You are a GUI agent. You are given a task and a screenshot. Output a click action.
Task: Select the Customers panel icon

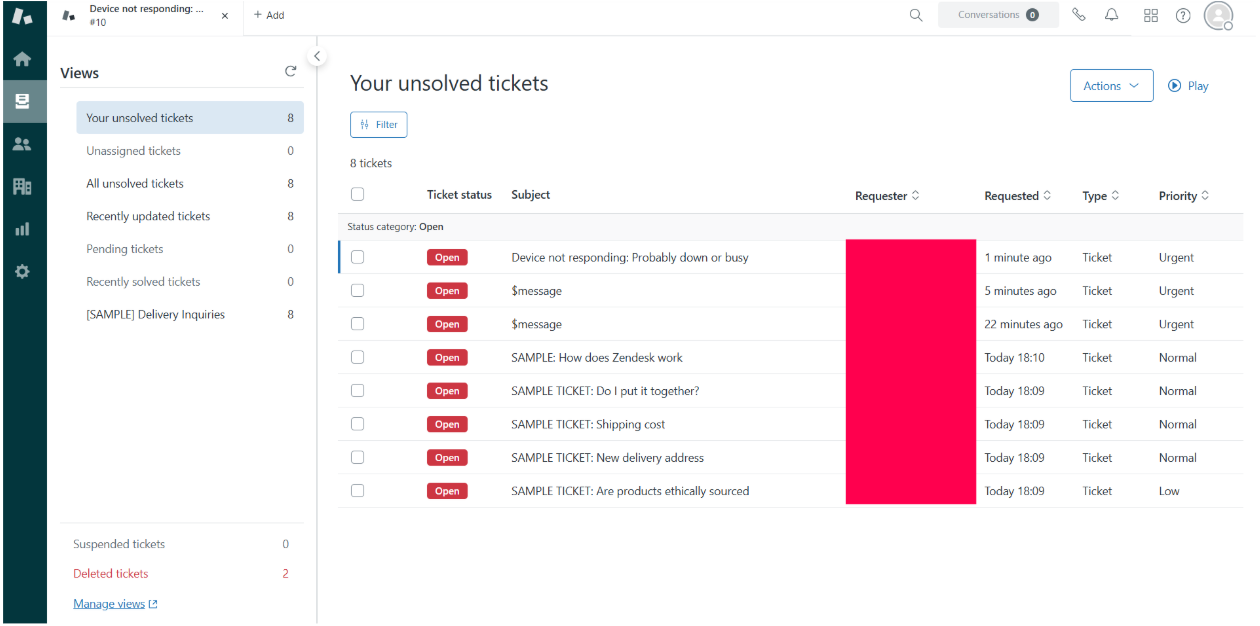22,143
